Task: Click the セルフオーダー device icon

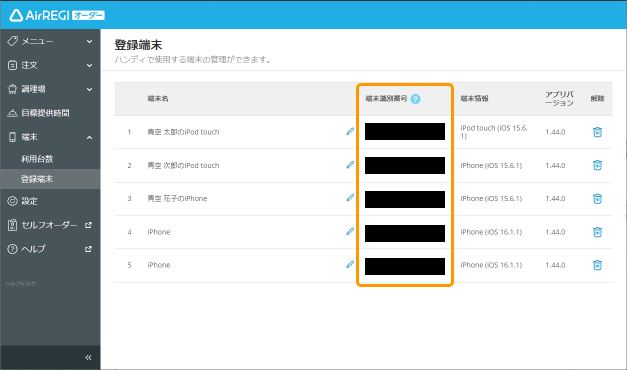Action: coord(12,225)
